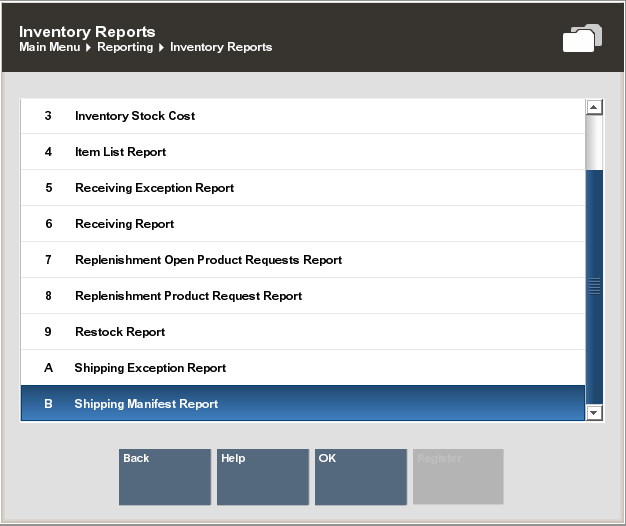Open Receiving Exception Report
The image size is (626, 526).
[303, 188]
